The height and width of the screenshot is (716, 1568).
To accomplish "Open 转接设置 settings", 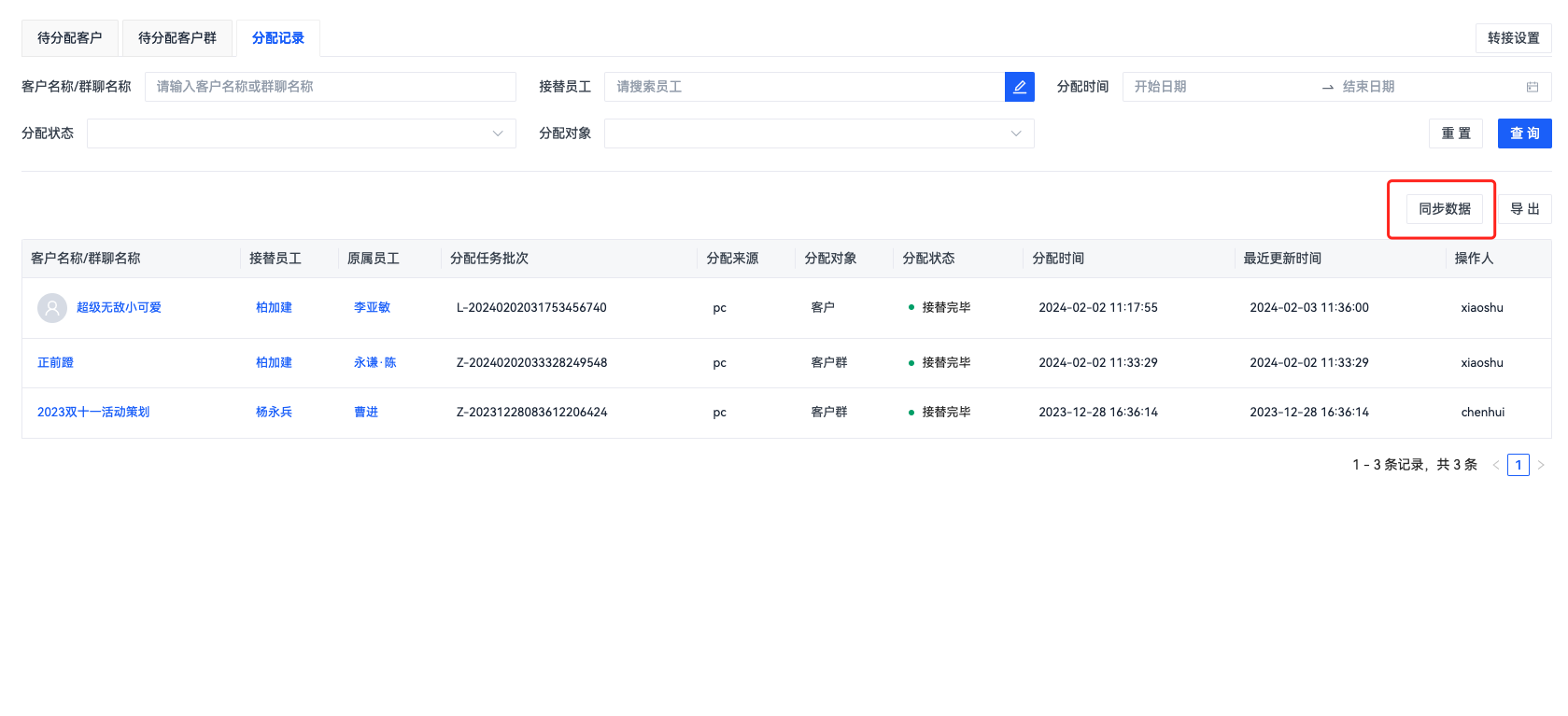I will (x=1514, y=38).
